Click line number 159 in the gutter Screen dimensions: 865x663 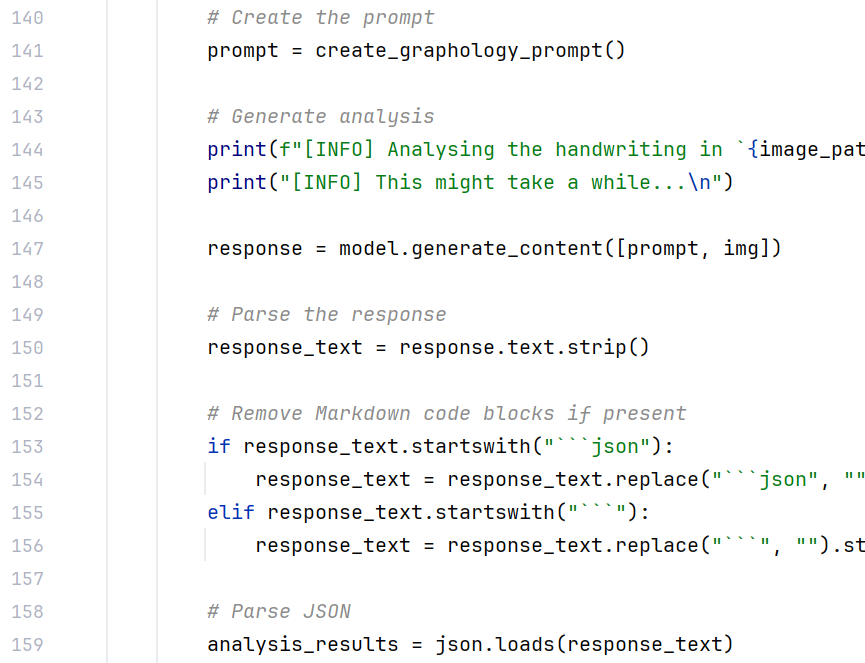(27, 645)
